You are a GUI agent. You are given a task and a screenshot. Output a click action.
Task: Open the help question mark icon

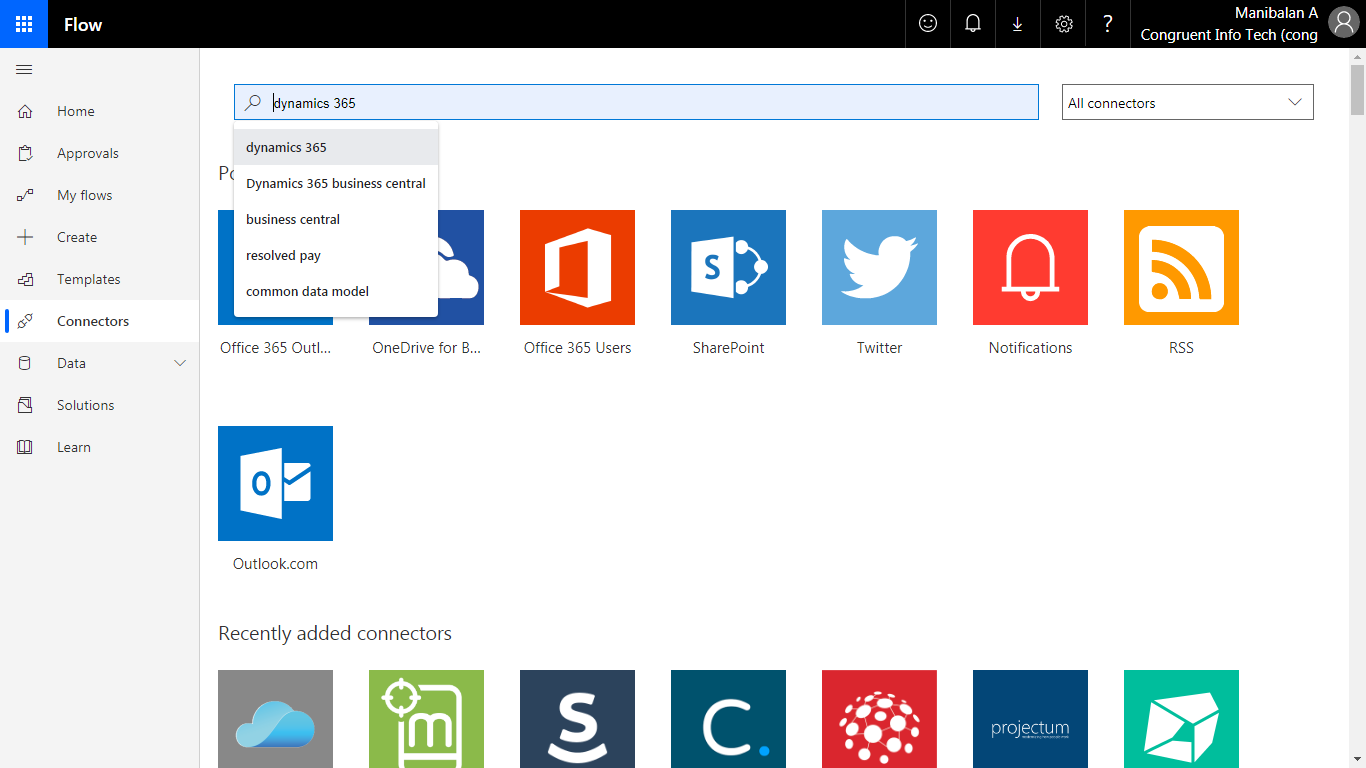pos(1108,24)
